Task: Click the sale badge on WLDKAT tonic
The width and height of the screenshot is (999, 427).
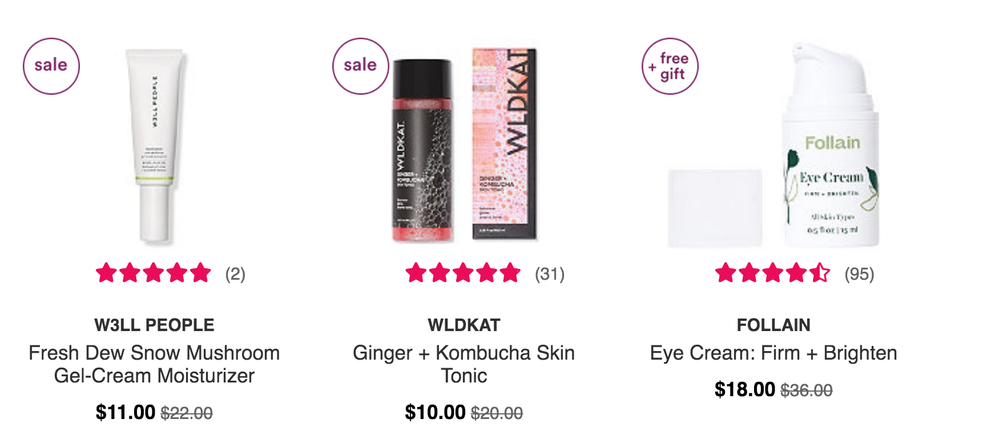Action: (360, 65)
